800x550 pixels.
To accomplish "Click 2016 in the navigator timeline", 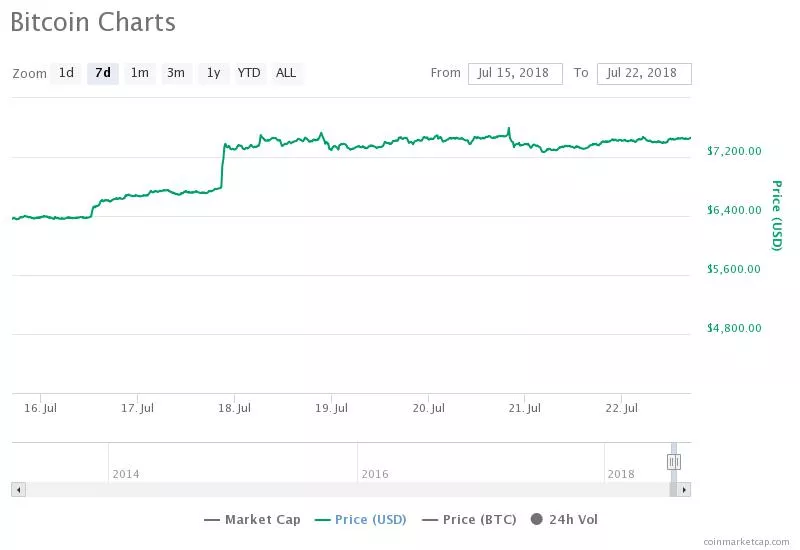I will point(375,473).
